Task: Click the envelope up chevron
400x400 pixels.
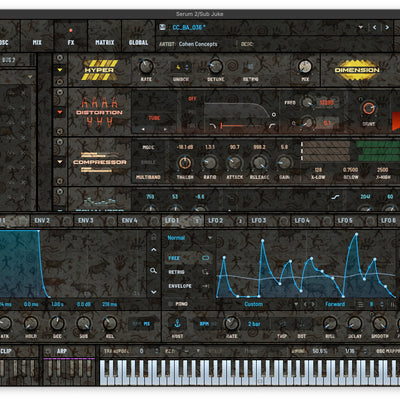Action: [154, 249]
